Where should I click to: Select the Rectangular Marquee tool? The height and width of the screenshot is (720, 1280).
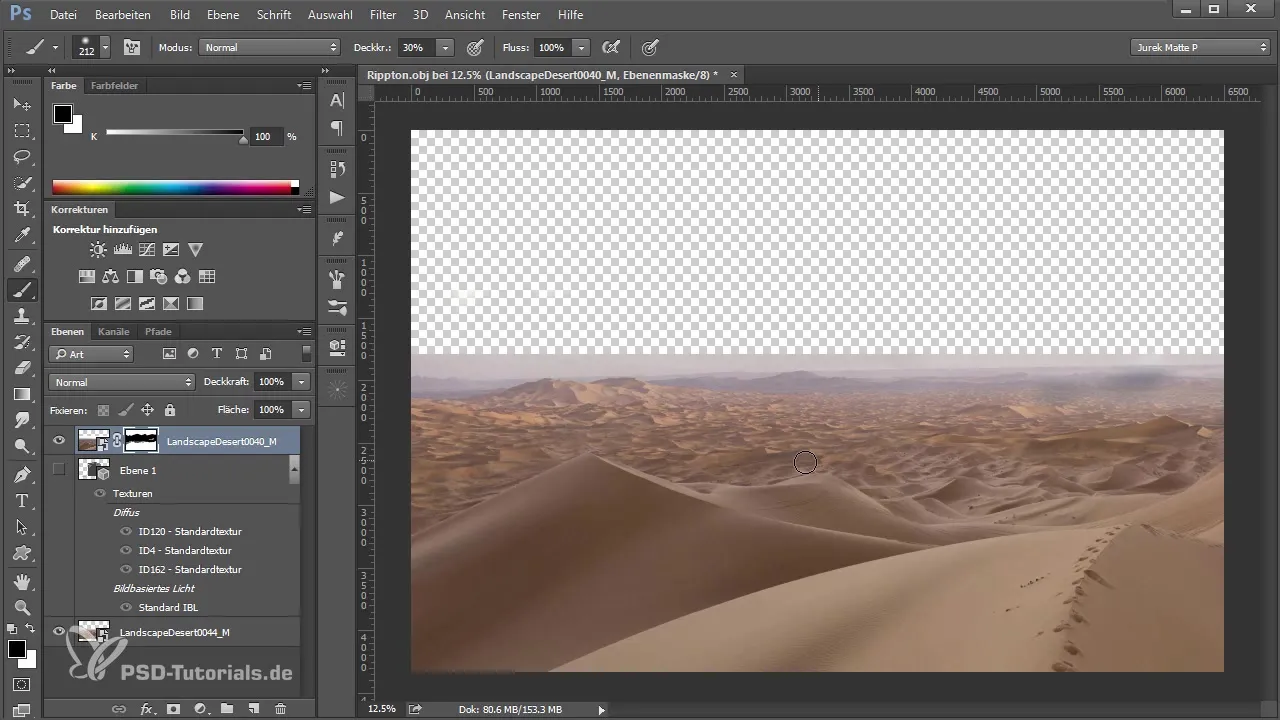[22, 131]
